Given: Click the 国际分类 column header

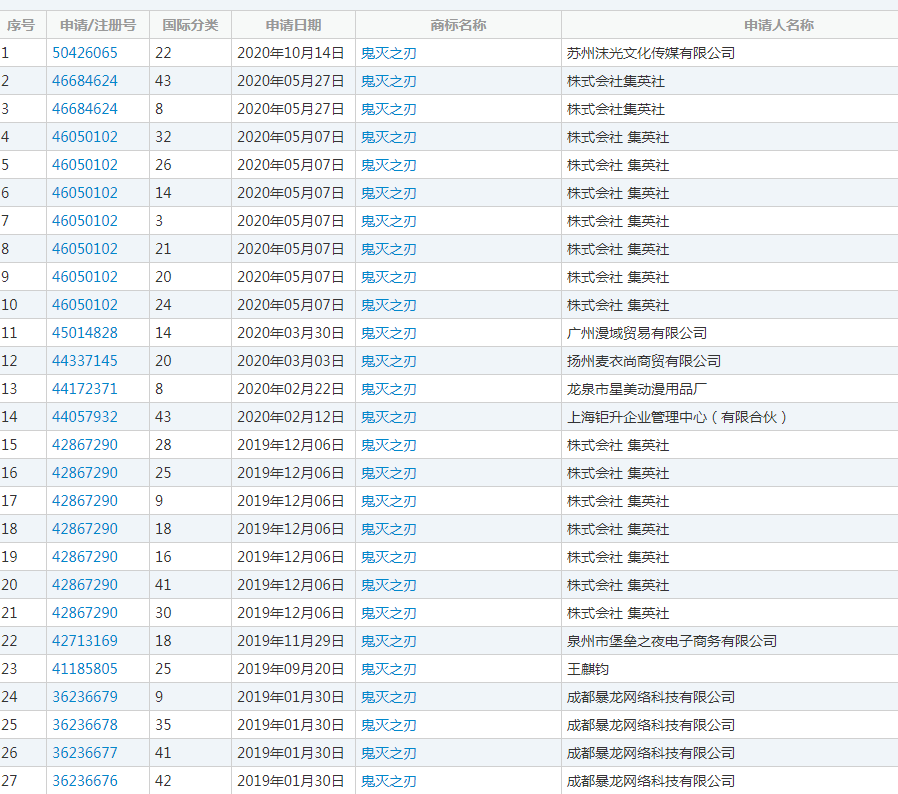Looking at the screenshot, I should pos(190,25).
